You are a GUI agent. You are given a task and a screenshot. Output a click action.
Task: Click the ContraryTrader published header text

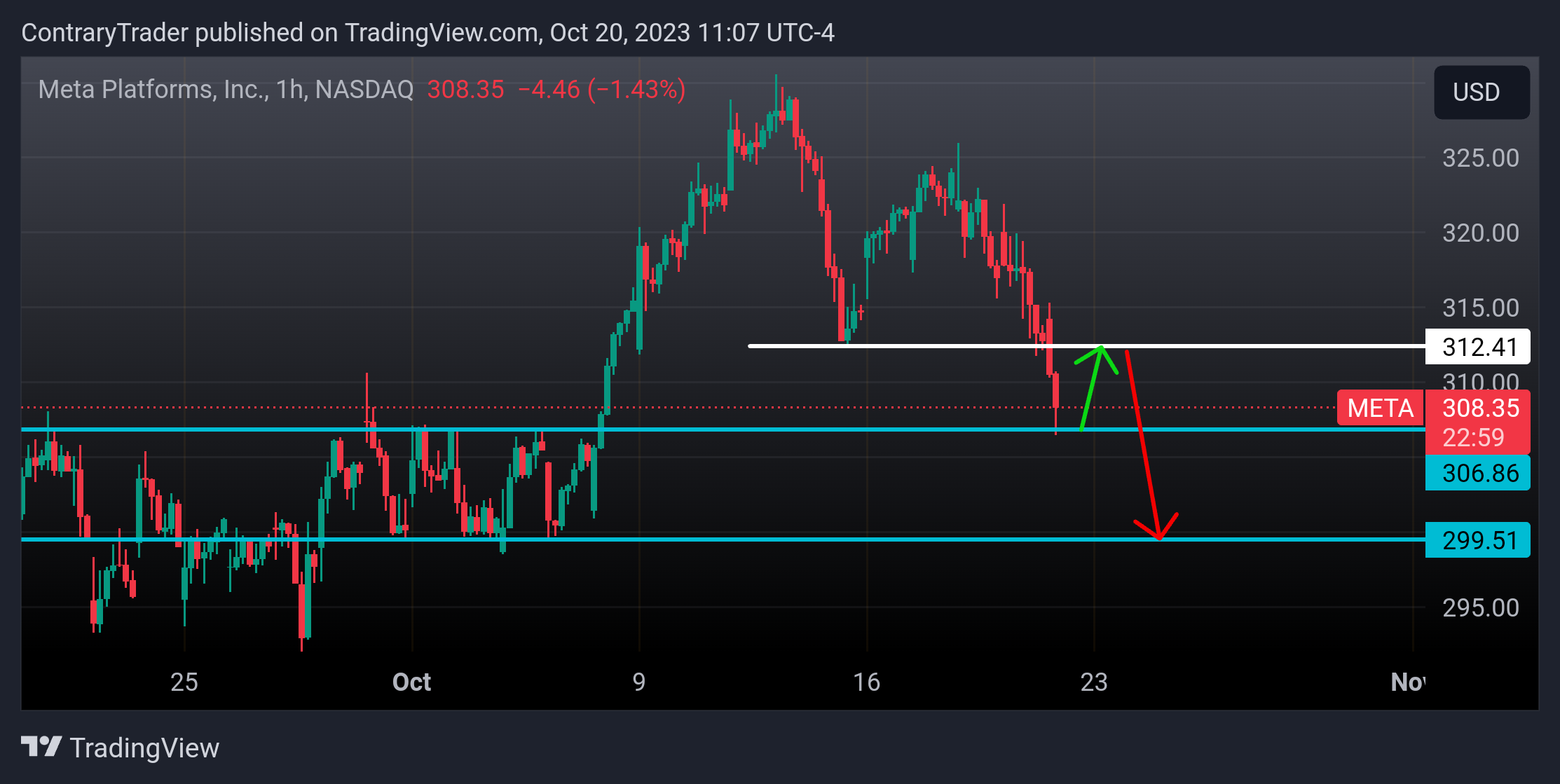[x=427, y=33]
